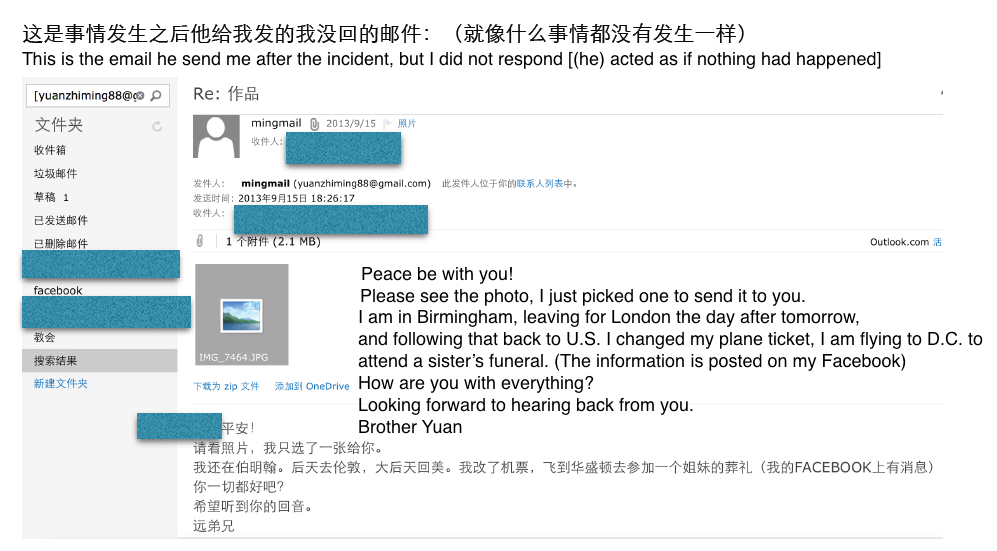Open the IMG_7464.JPG attachment thumbnail
Image resolution: width=997 pixels, height=551 pixels.
click(x=241, y=314)
